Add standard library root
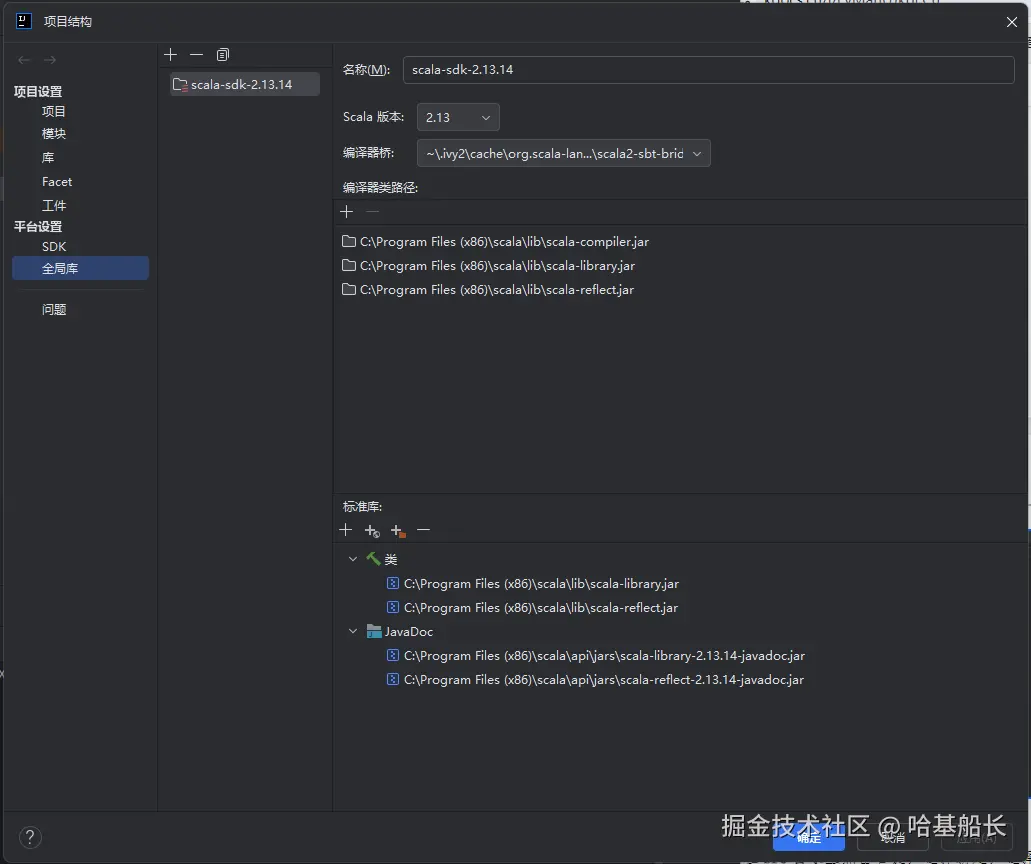Viewport: 1031px width, 864px height. (x=346, y=530)
